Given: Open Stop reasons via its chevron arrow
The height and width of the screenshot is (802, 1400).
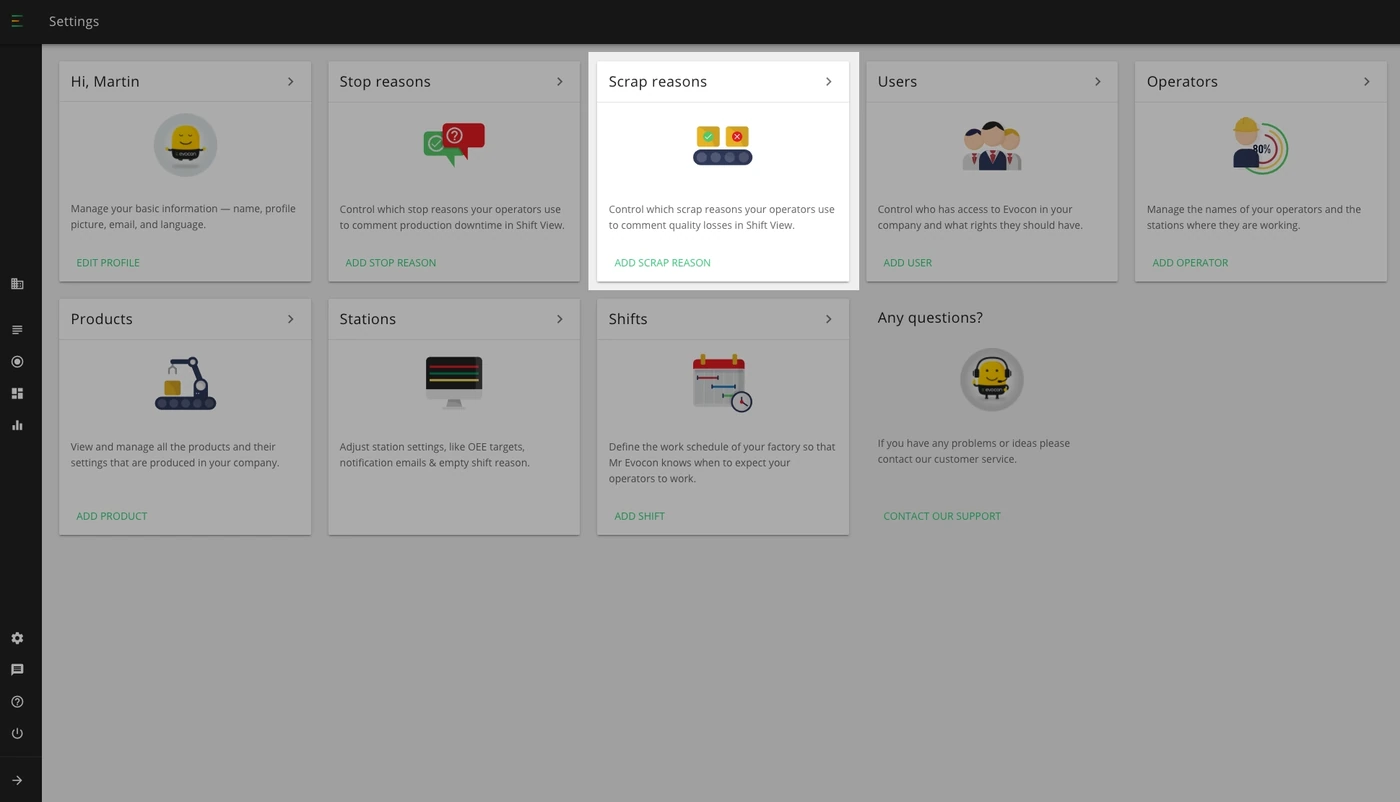Looking at the screenshot, I should point(559,82).
